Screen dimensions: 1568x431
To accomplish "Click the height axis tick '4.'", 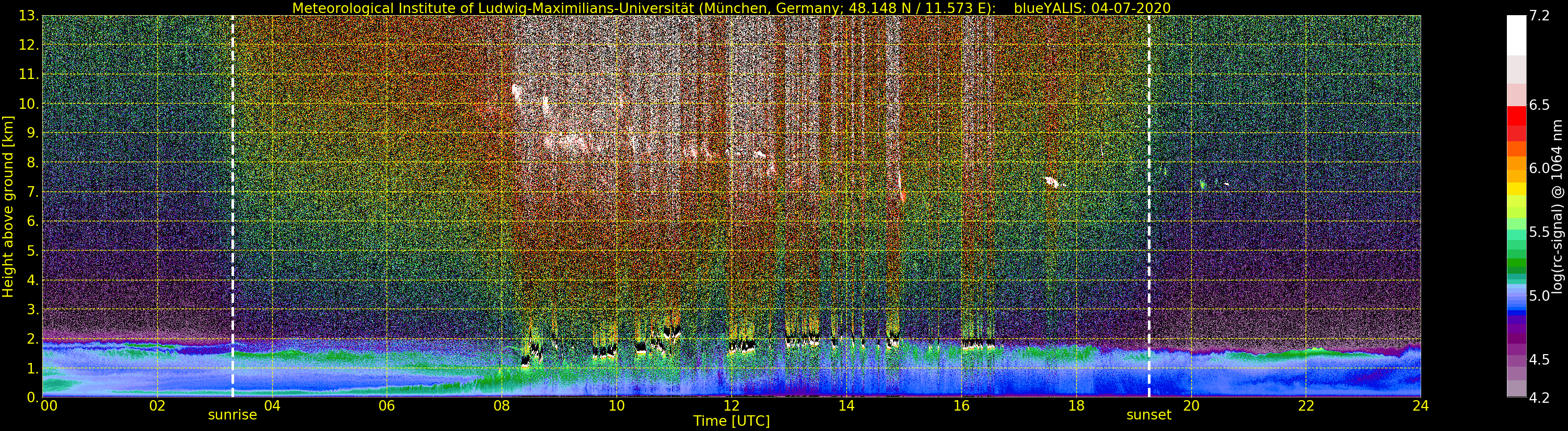I will (x=33, y=280).
